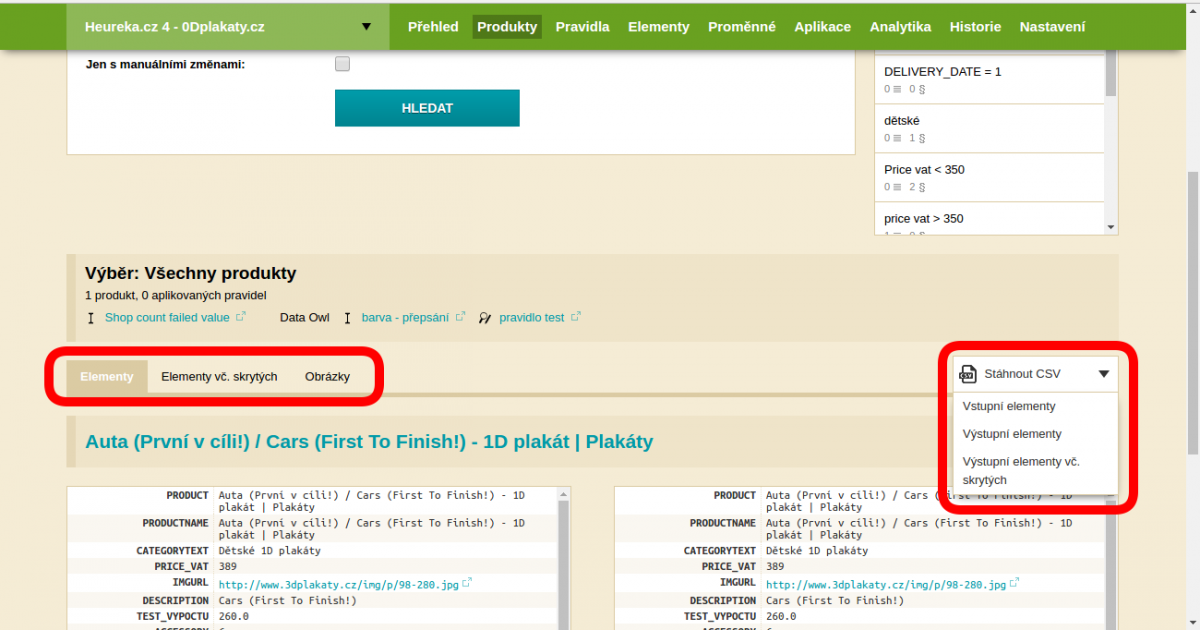Open Nastavení in the navigation bar
The height and width of the screenshot is (630, 1200).
(x=1052, y=27)
